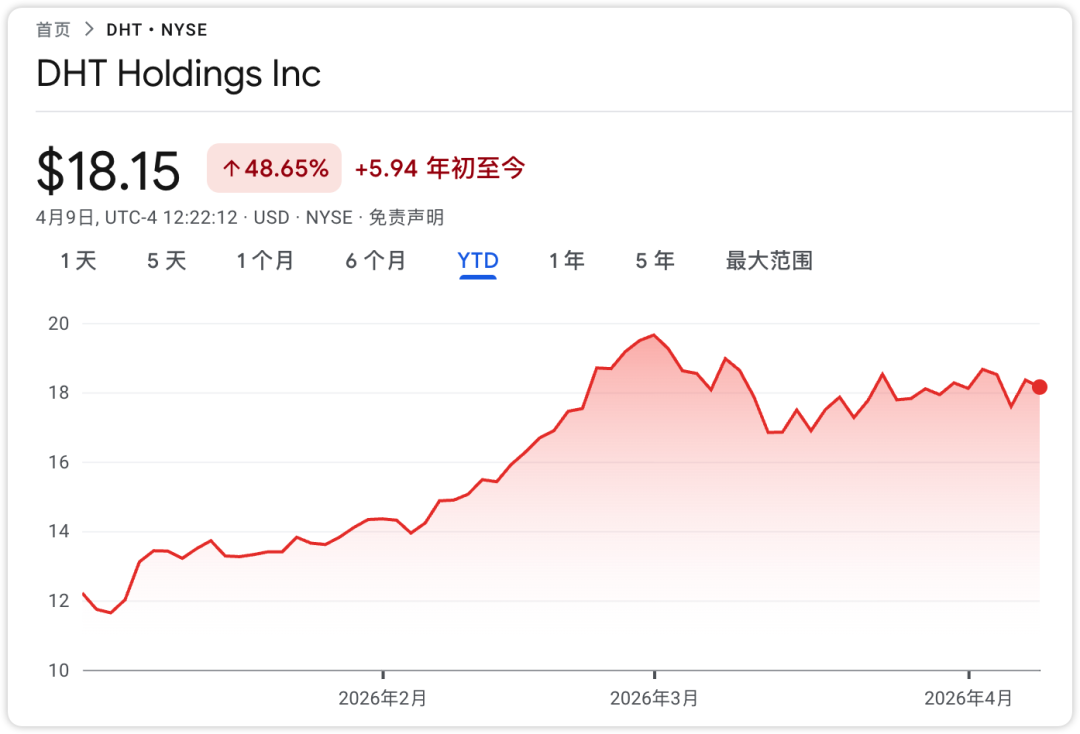Open the 5年 range tab

(x=655, y=261)
